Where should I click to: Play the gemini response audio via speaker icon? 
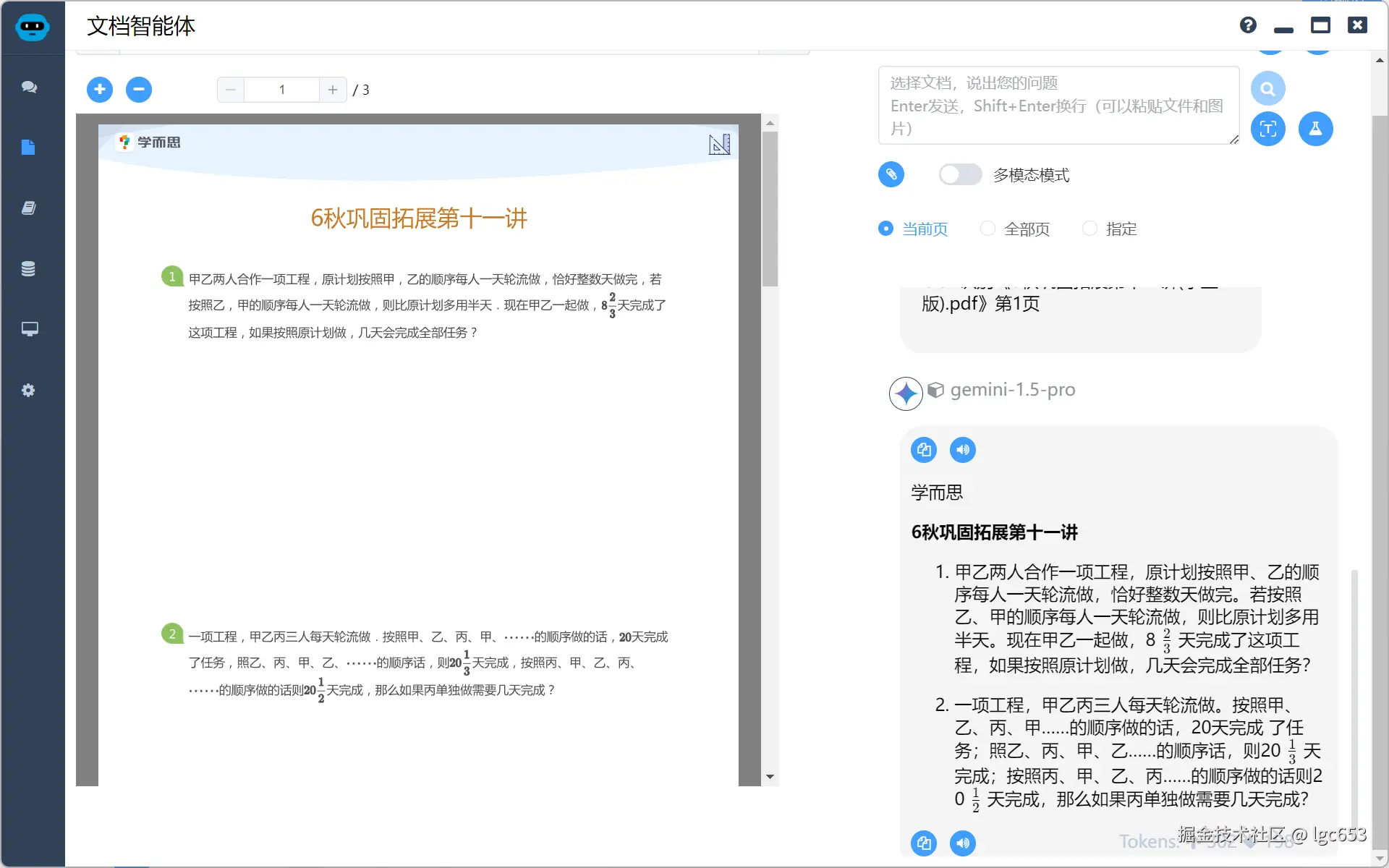962,450
